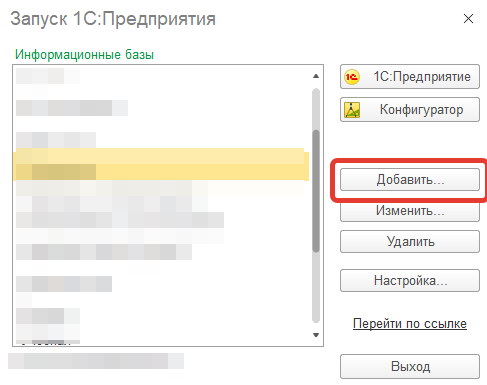Click the Добавить... button

click(410, 180)
